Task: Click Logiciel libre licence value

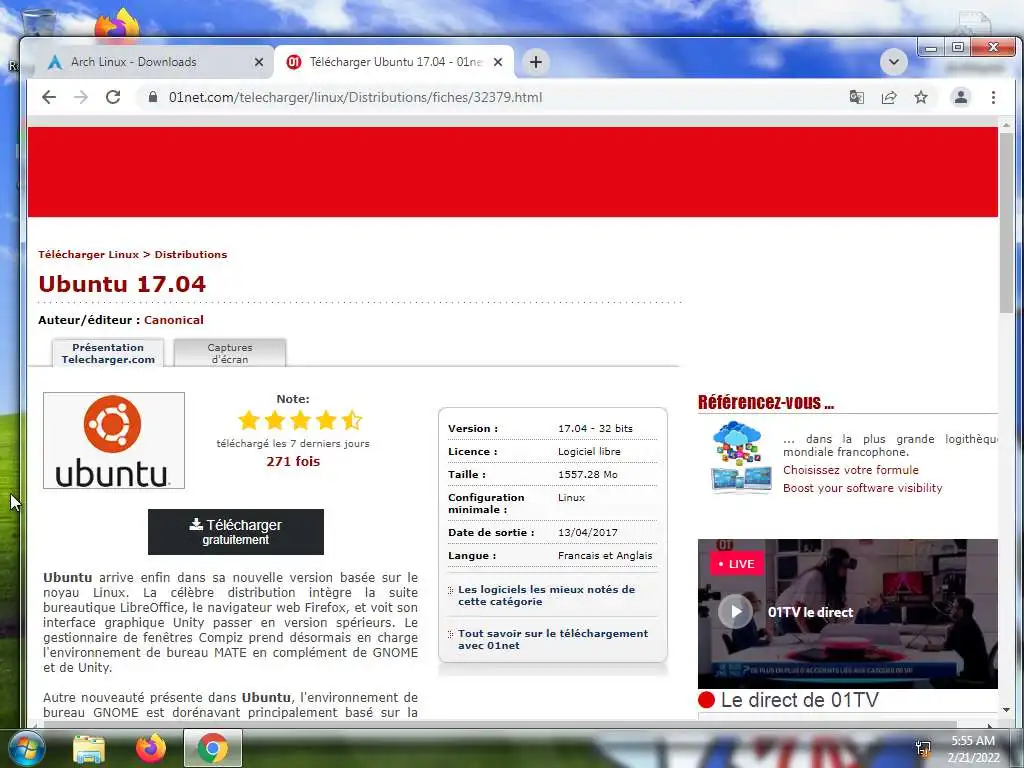Action: click(x=589, y=452)
